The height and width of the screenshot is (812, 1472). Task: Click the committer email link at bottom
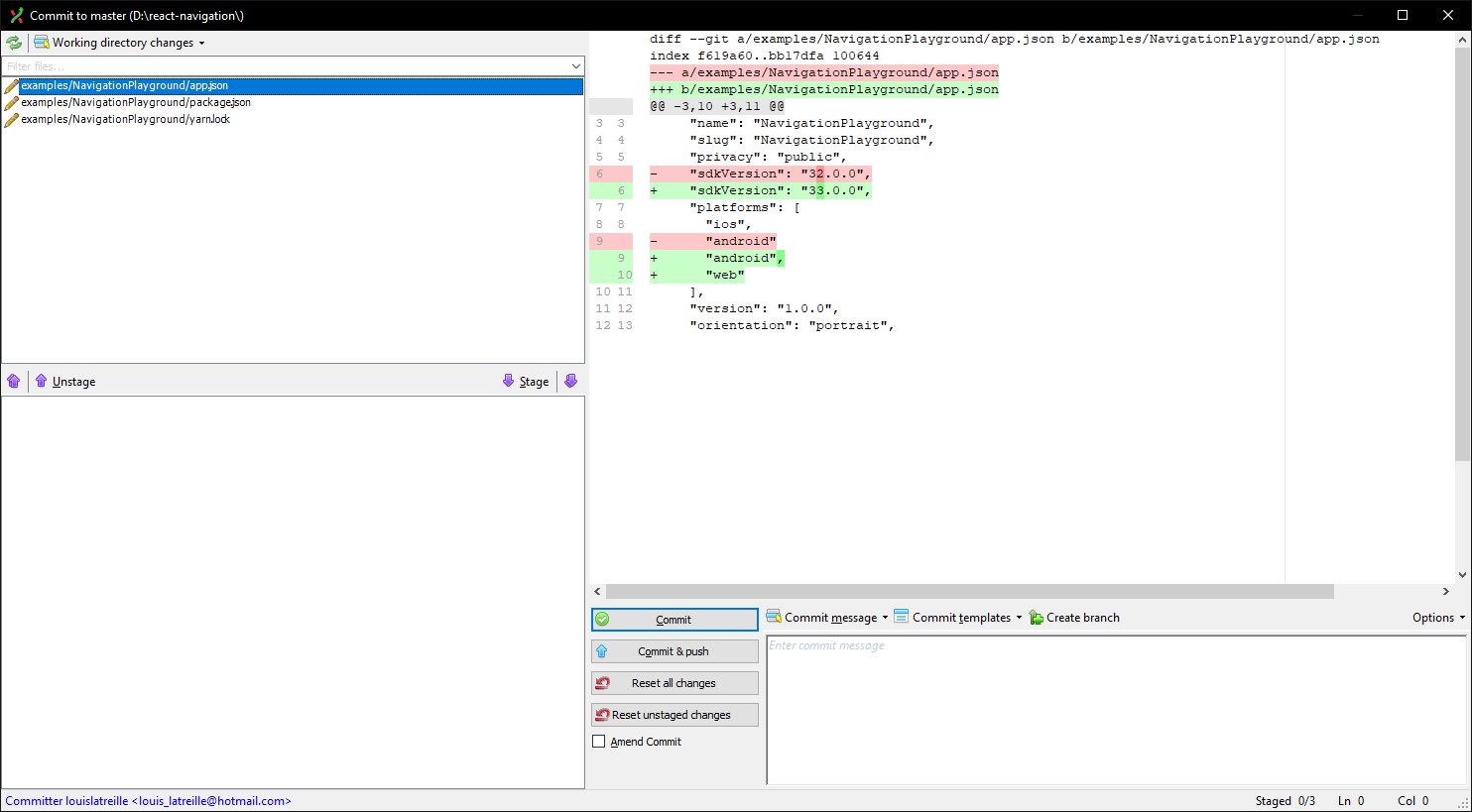(148, 800)
